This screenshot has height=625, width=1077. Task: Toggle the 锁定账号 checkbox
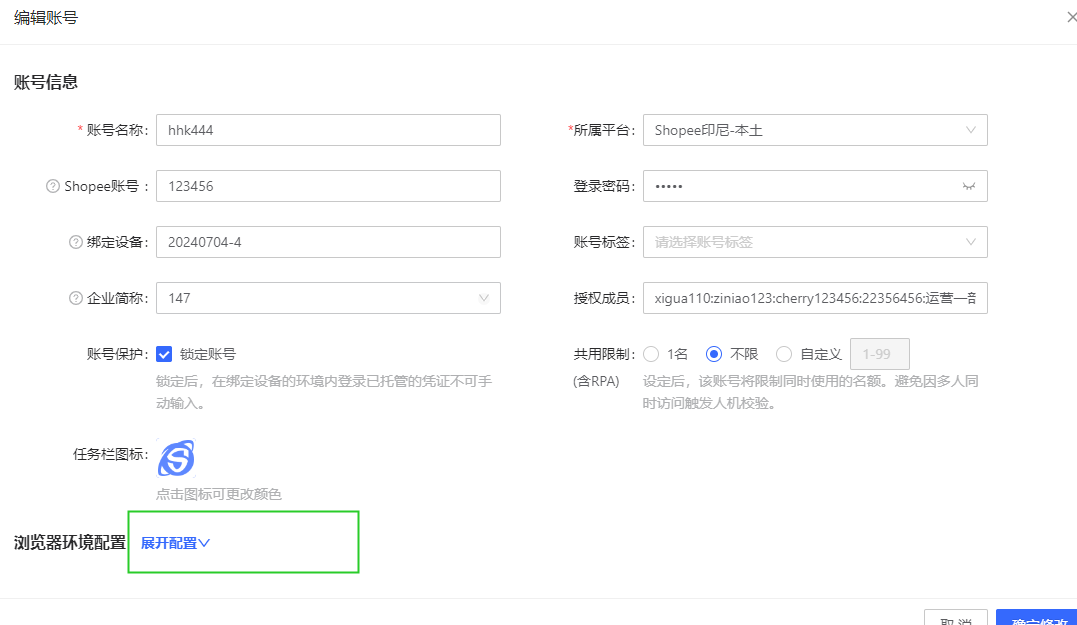pyautogui.click(x=165, y=354)
